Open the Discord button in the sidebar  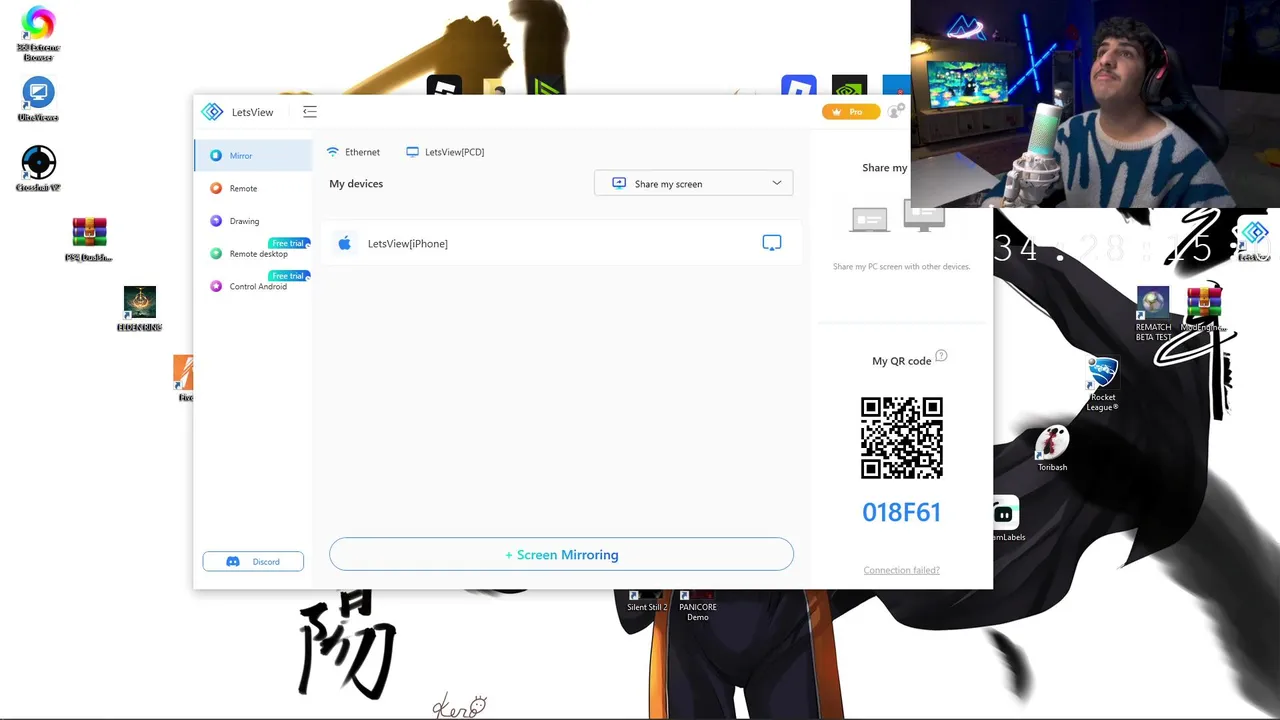click(253, 562)
